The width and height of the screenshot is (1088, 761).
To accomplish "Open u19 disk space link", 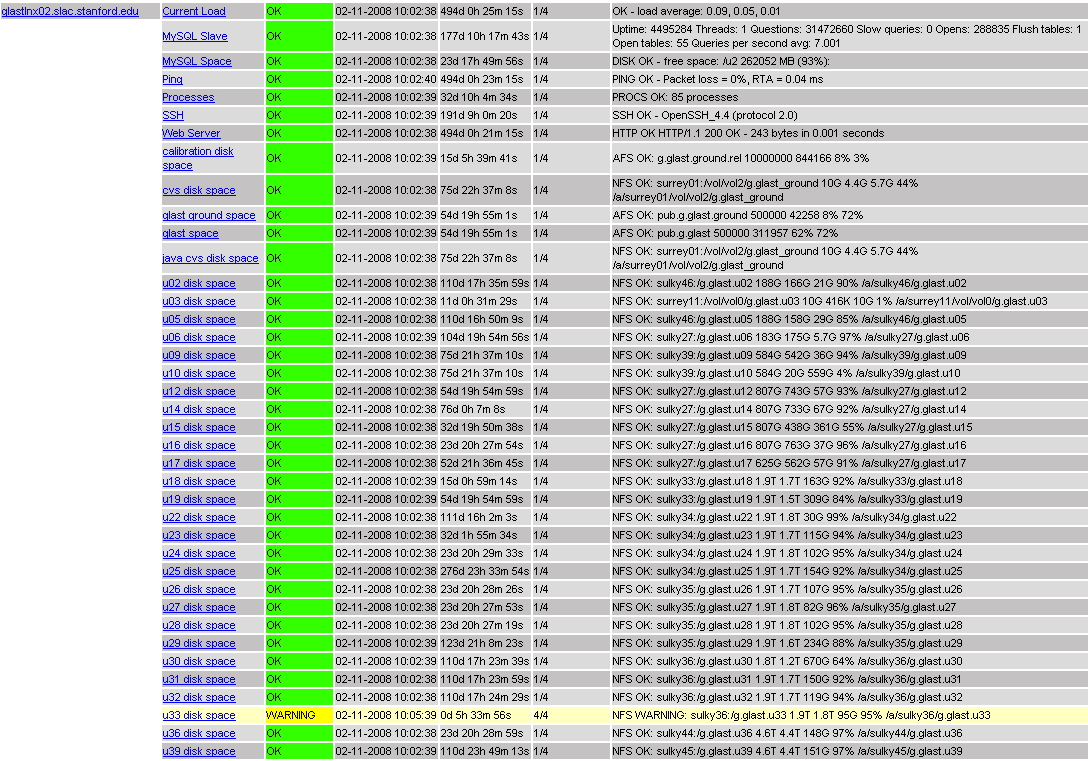I will click(x=199, y=499).
